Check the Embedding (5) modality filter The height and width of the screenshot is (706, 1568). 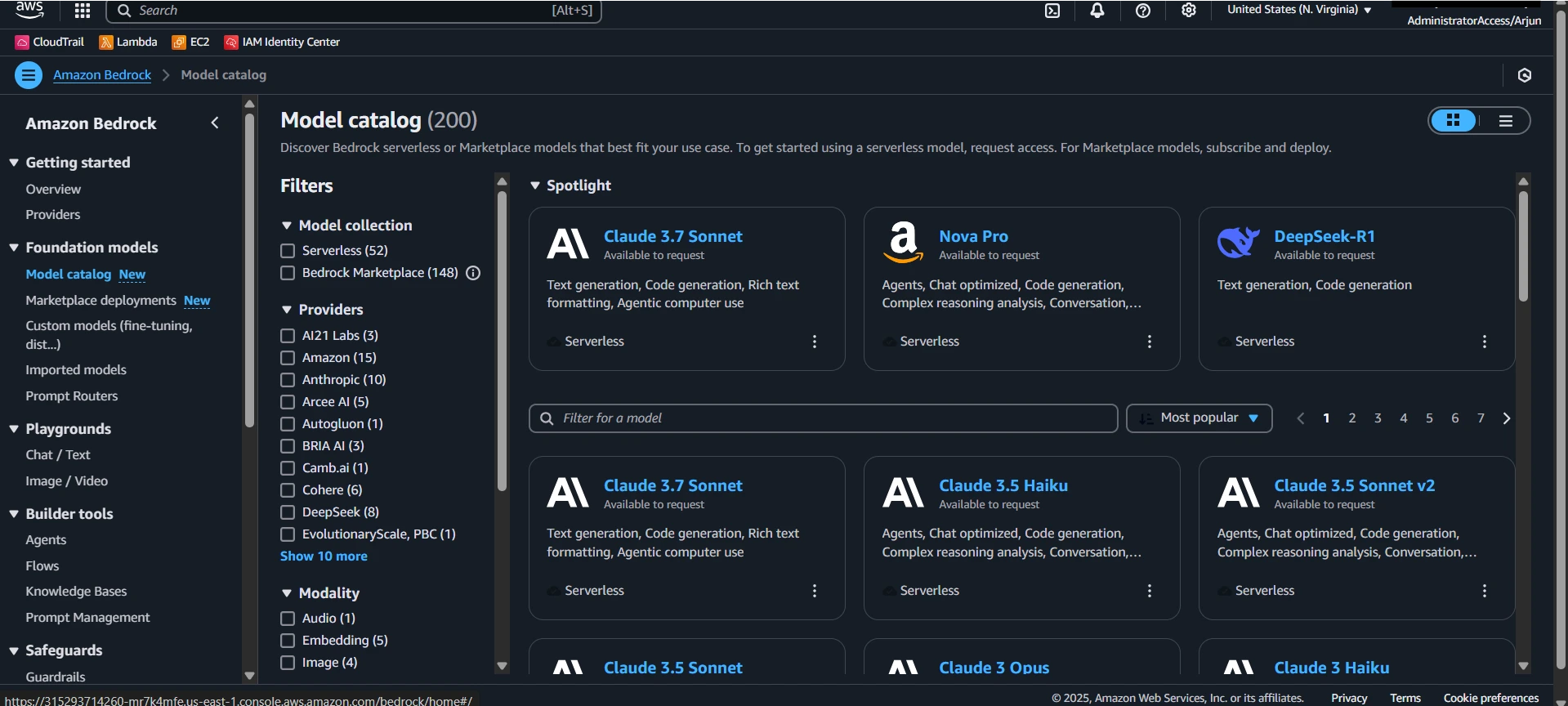288,641
